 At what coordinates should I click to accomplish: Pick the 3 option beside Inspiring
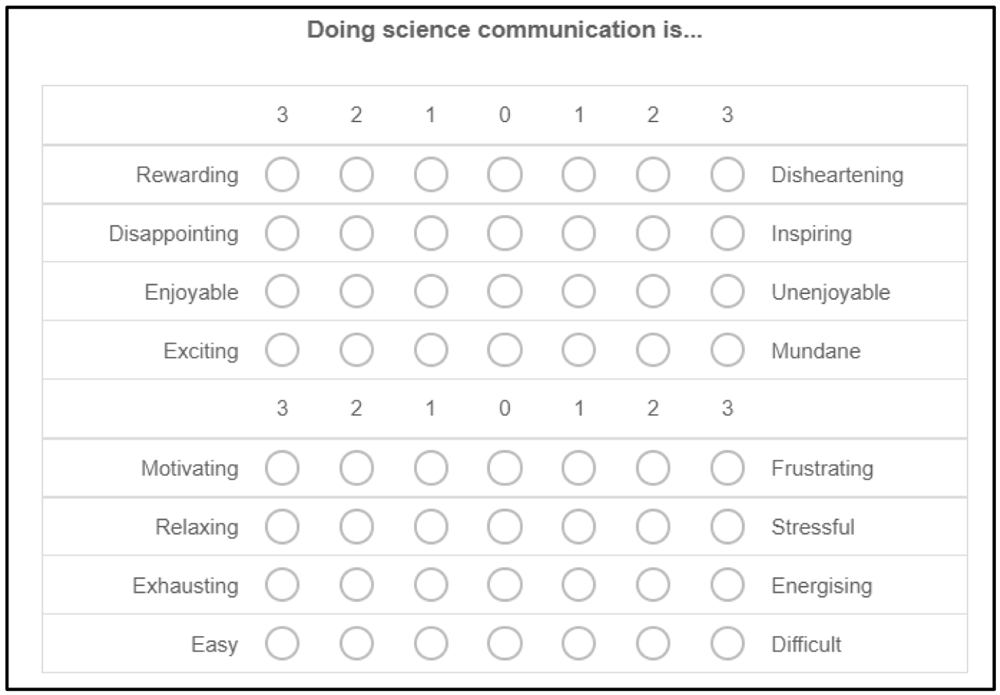pyautogui.click(x=727, y=233)
